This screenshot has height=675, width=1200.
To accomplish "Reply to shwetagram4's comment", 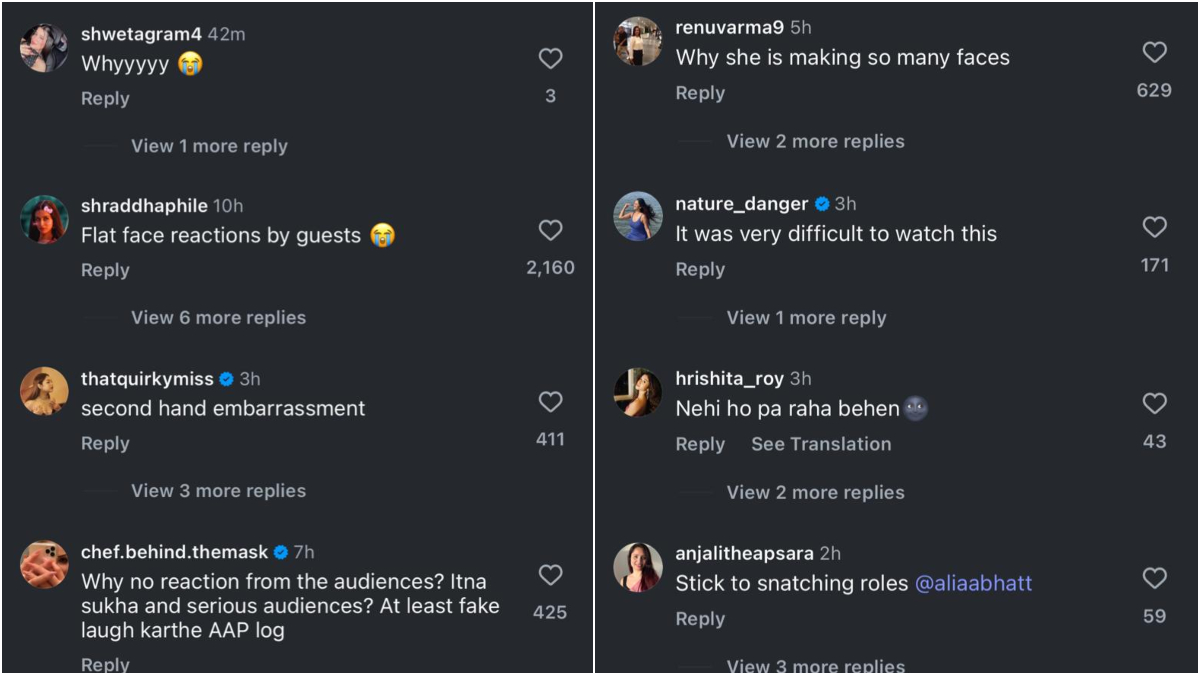I will coord(105,98).
